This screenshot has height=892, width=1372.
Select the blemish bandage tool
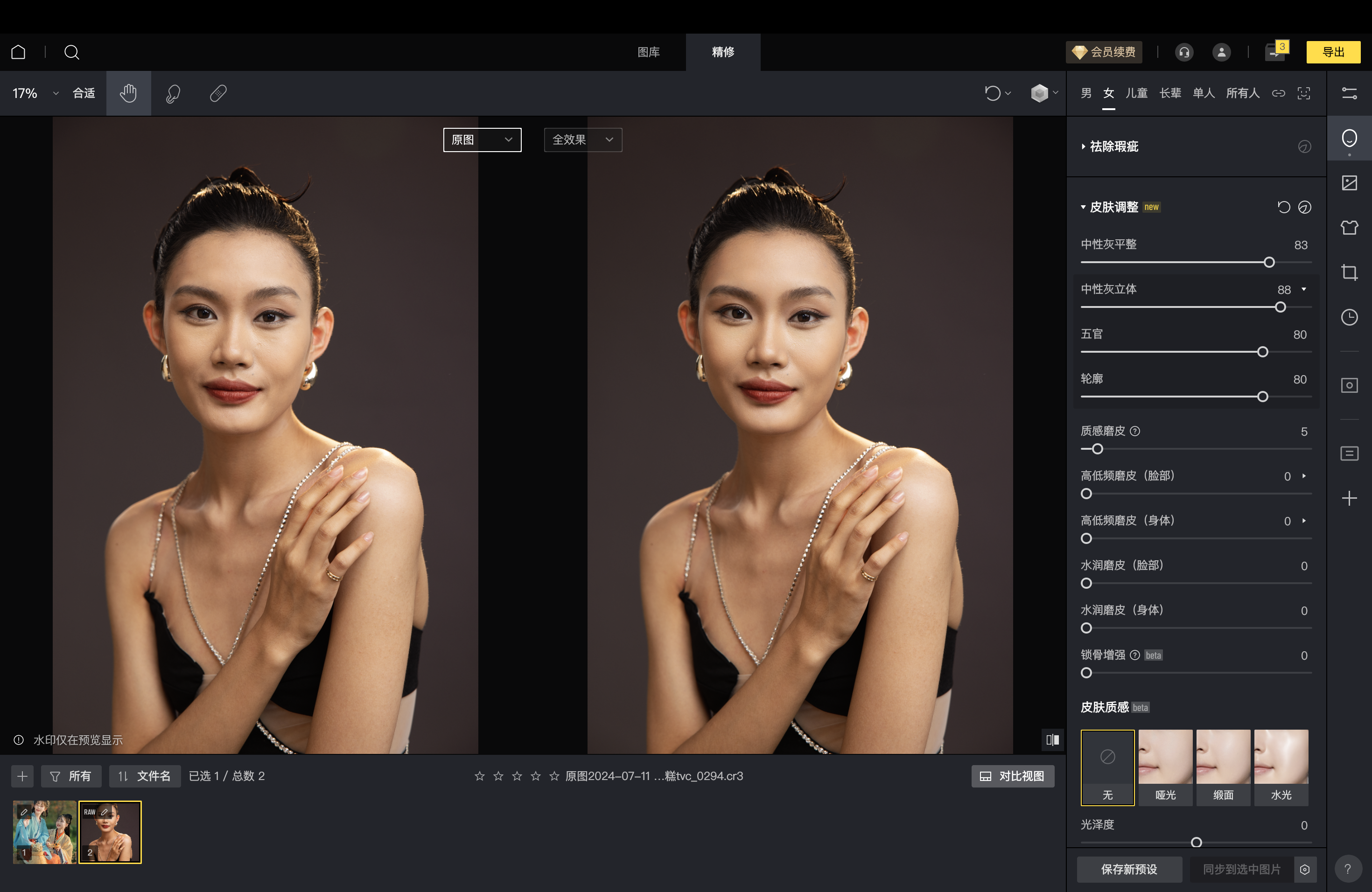[x=218, y=93]
